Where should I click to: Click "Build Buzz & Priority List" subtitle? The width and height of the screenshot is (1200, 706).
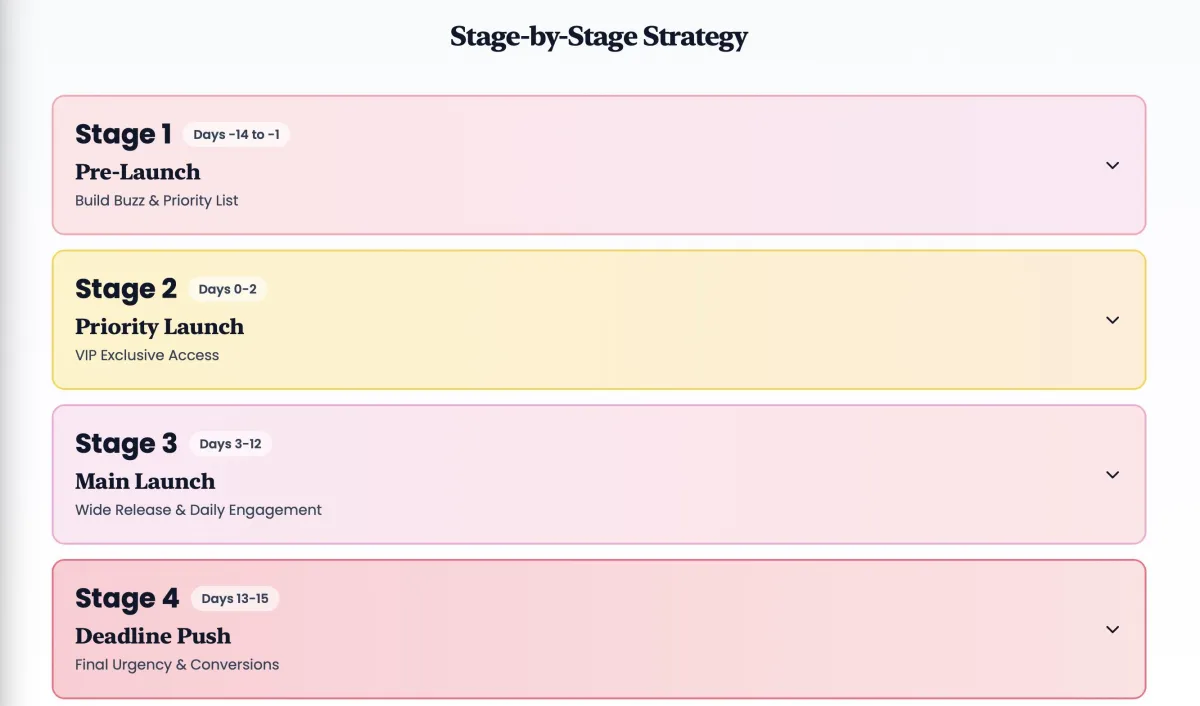(x=157, y=200)
